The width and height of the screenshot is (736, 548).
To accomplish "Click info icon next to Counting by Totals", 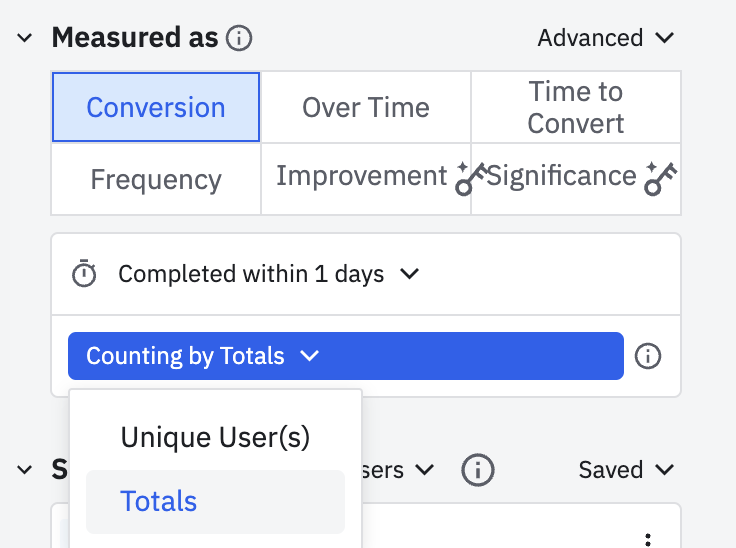I will pos(648,356).
